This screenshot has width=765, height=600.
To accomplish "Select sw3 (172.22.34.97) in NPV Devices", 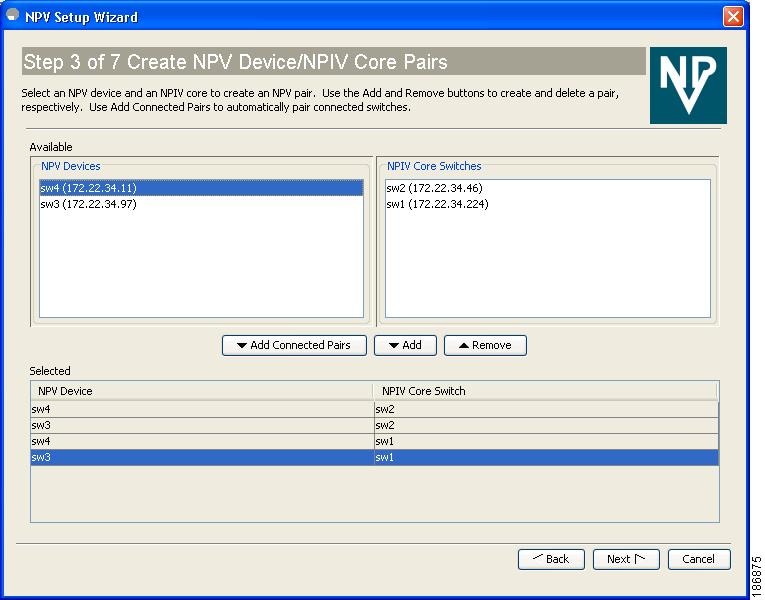I will tap(201, 204).
